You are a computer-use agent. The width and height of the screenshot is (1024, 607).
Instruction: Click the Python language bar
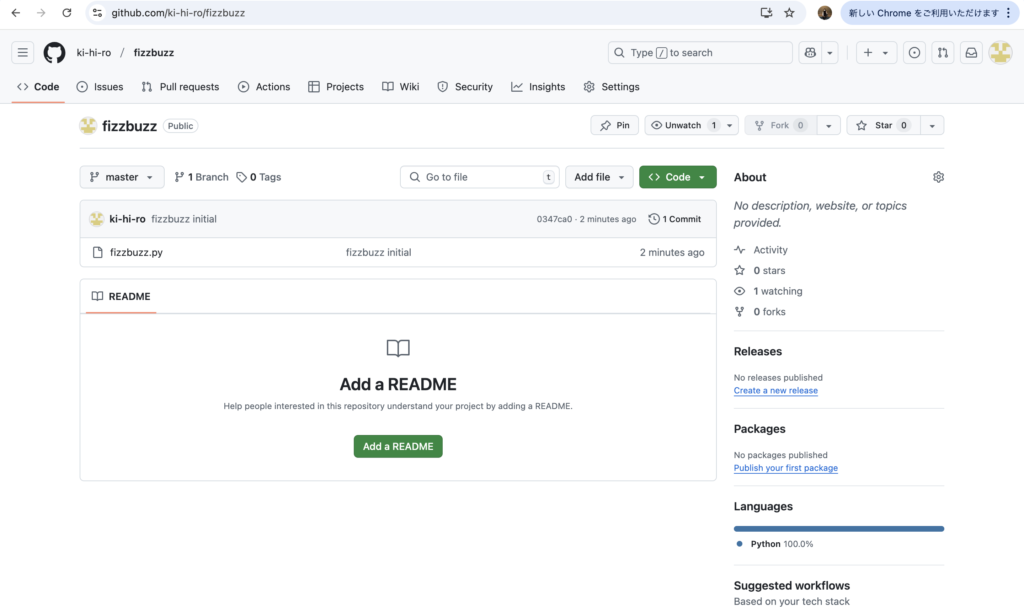pos(838,528)
